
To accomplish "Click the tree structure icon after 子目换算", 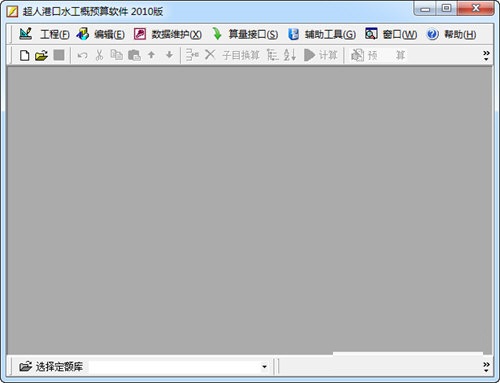I will pos(273,55).
